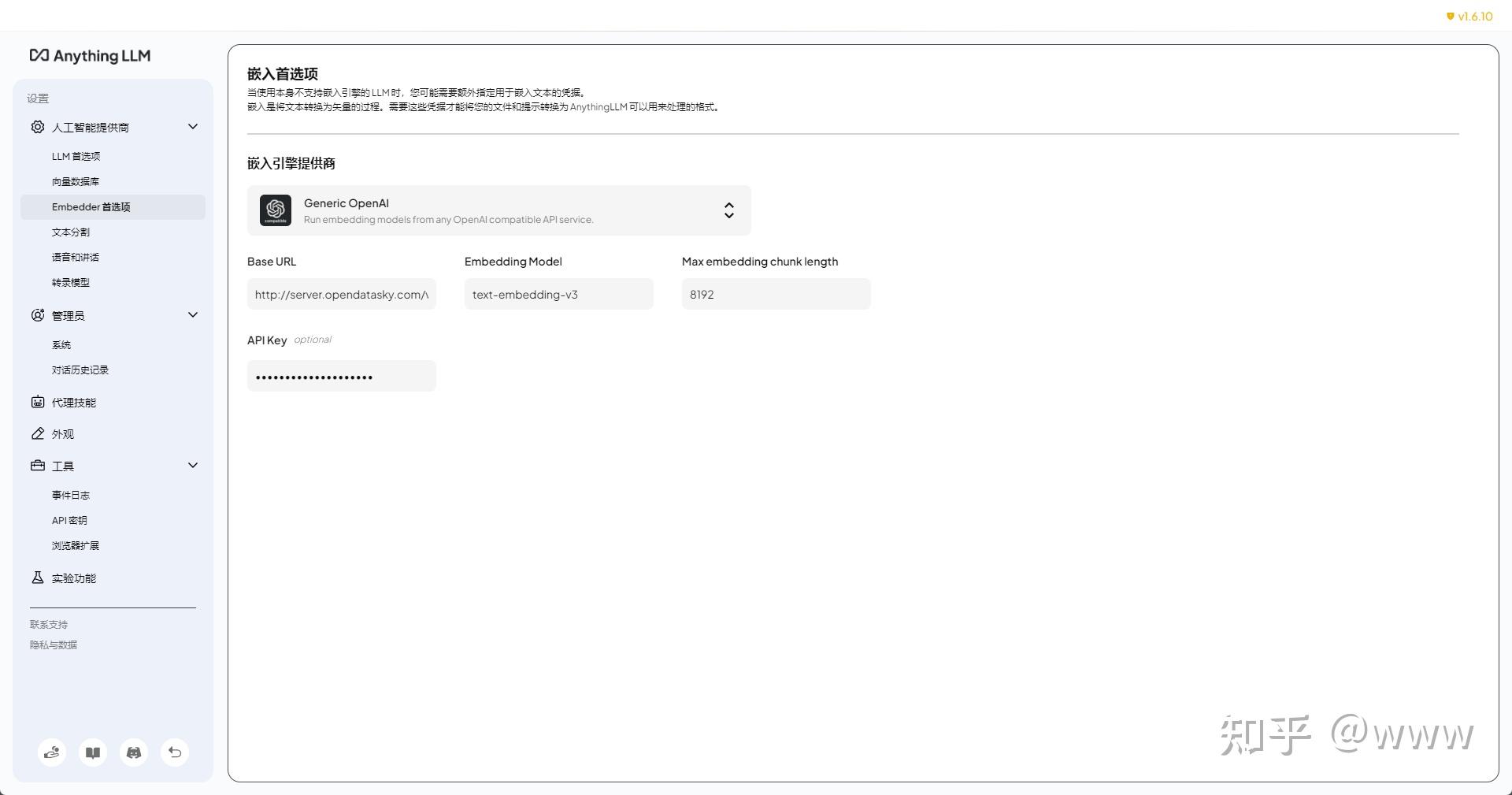Viewport: 1512px width, 795px height.
Task: Click the Discord icon
Action: 134,752
